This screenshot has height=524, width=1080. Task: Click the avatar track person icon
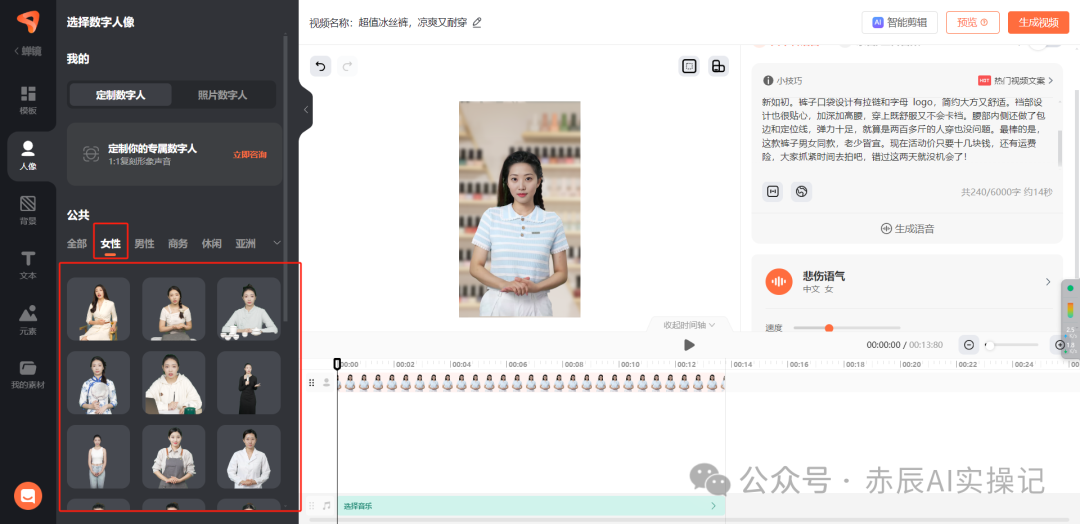(326, 382)
